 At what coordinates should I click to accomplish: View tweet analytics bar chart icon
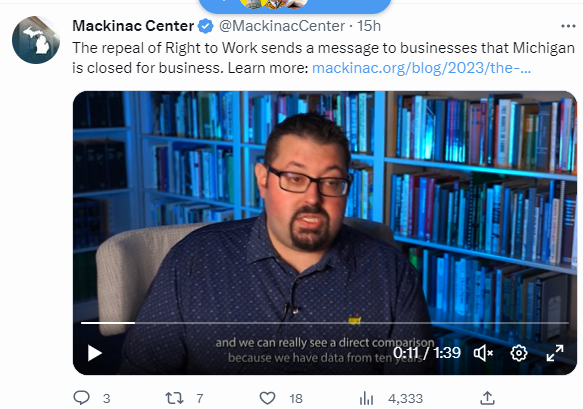click(367, 398)
